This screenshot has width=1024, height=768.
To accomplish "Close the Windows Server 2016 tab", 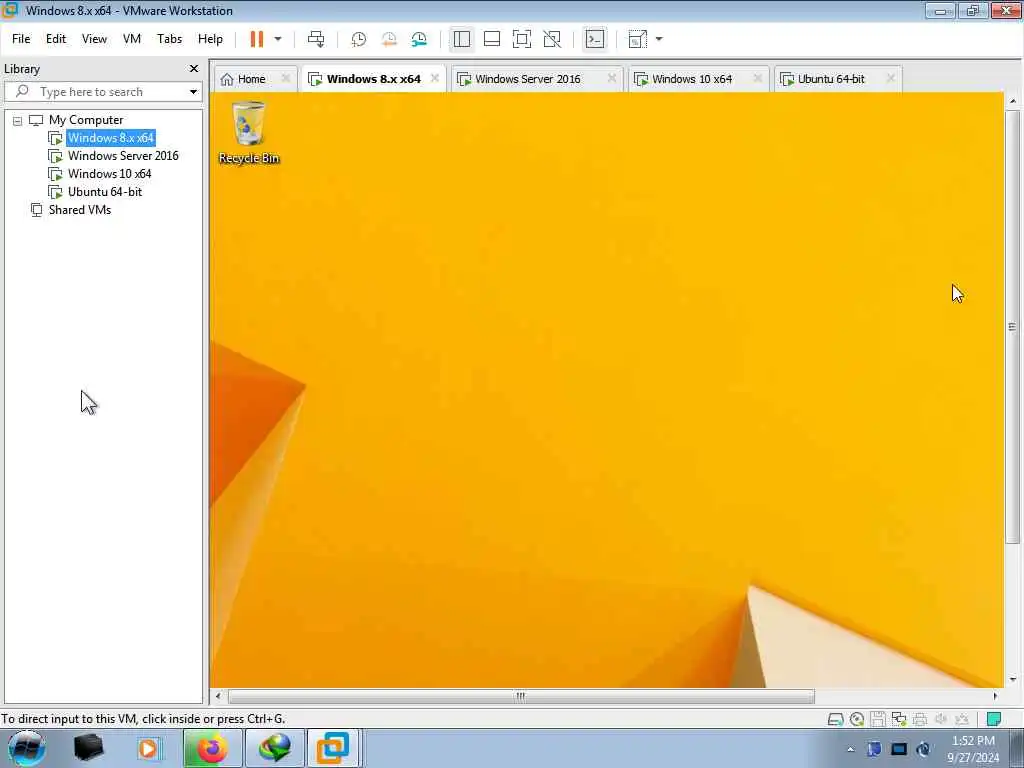I will coord(612,78).
